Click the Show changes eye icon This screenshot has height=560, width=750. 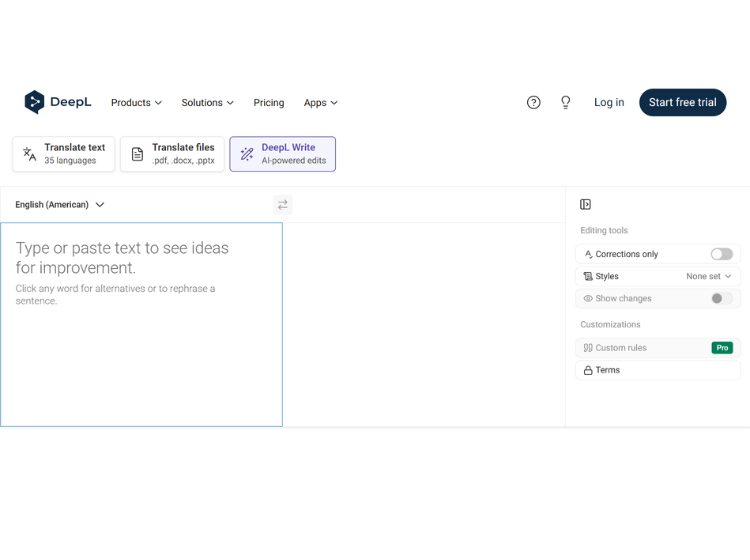pos(588,298)
